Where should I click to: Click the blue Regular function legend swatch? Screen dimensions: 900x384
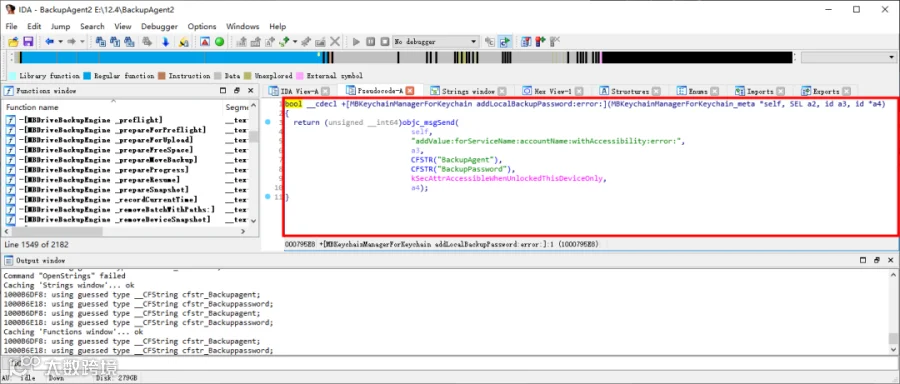pos(87,76)
